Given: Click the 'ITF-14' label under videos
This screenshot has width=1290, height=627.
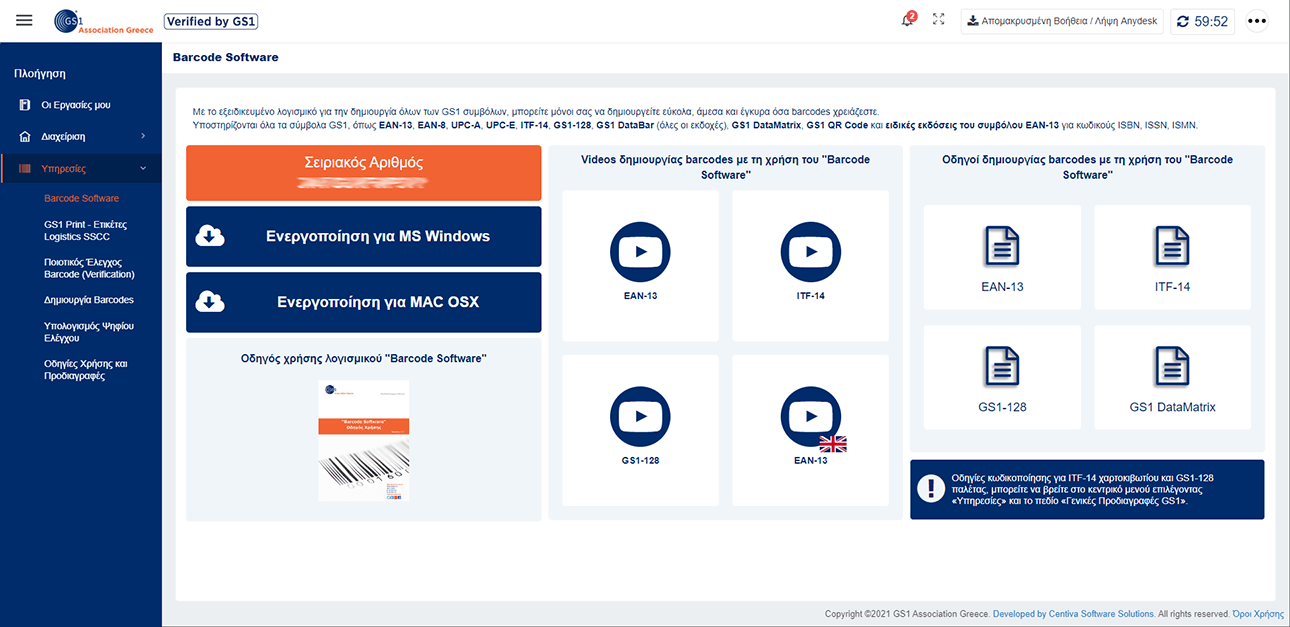Looking at the screenshot, I should pos(811,296).
